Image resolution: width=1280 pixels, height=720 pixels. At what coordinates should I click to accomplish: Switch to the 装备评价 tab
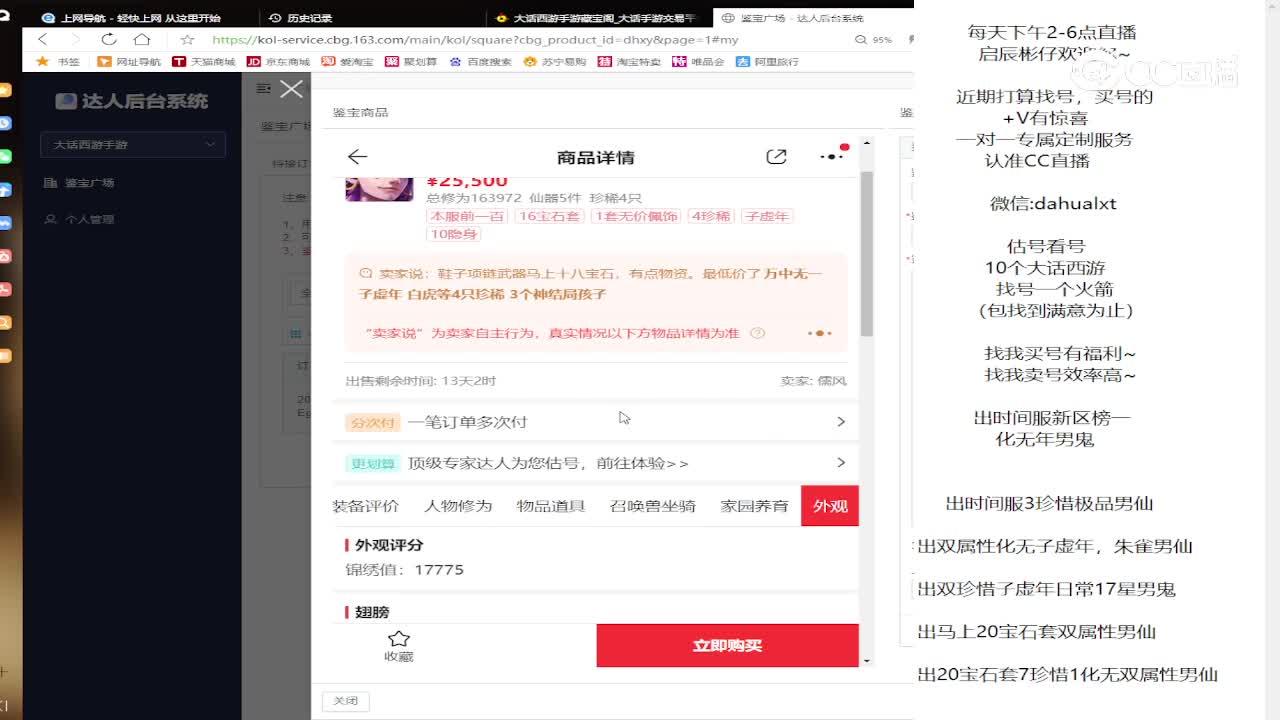click(366, 506)
